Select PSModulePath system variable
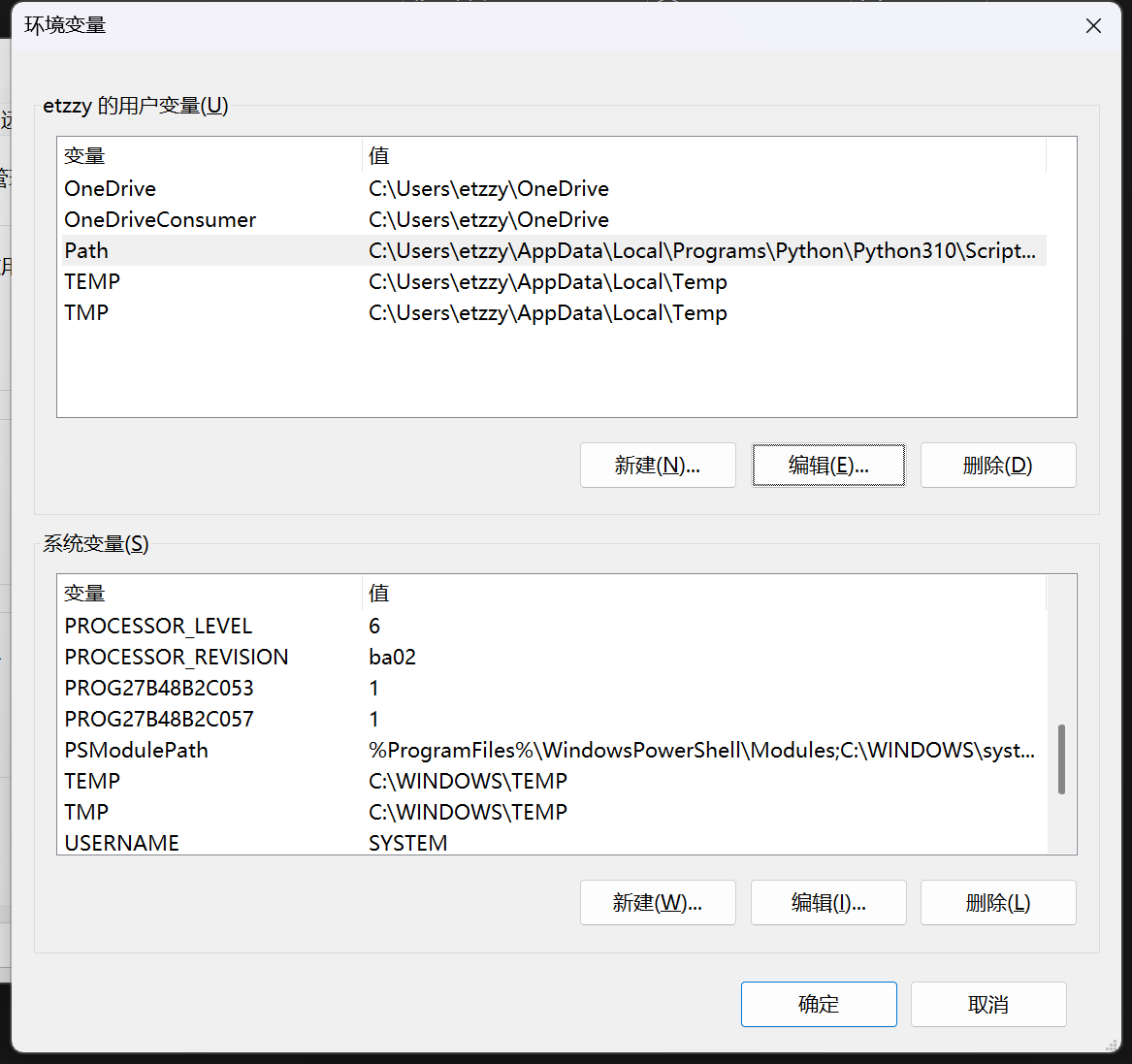 coord(554,750)
